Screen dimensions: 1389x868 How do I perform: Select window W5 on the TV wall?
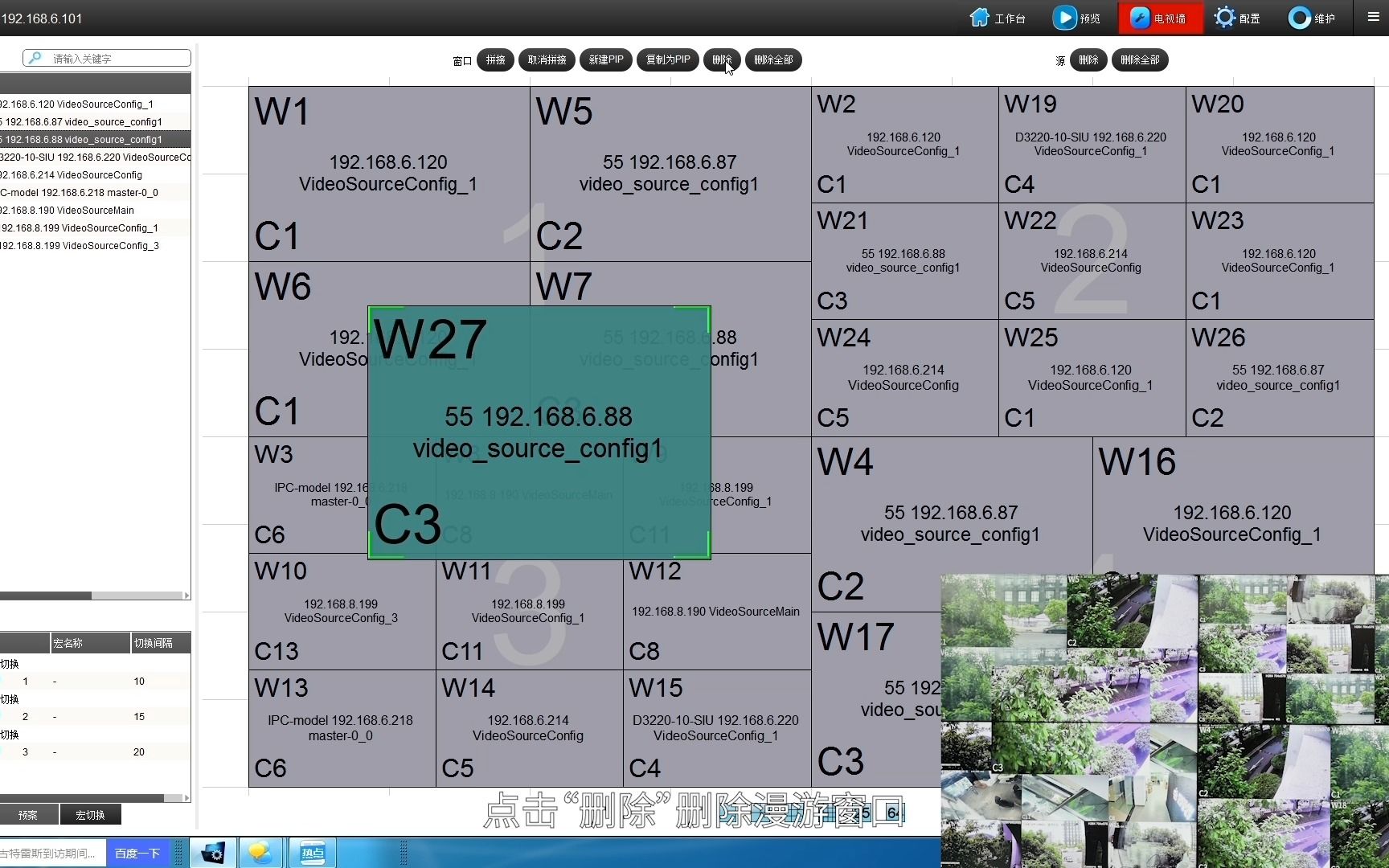[x=670, y=174]
